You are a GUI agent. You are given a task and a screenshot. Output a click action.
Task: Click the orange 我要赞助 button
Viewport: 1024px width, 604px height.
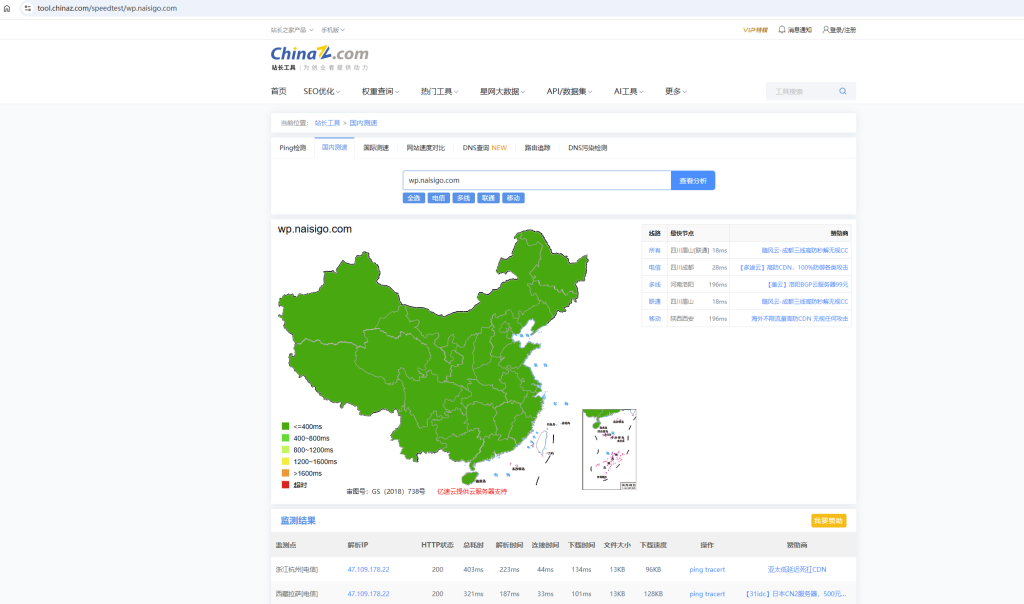[828, 520]
